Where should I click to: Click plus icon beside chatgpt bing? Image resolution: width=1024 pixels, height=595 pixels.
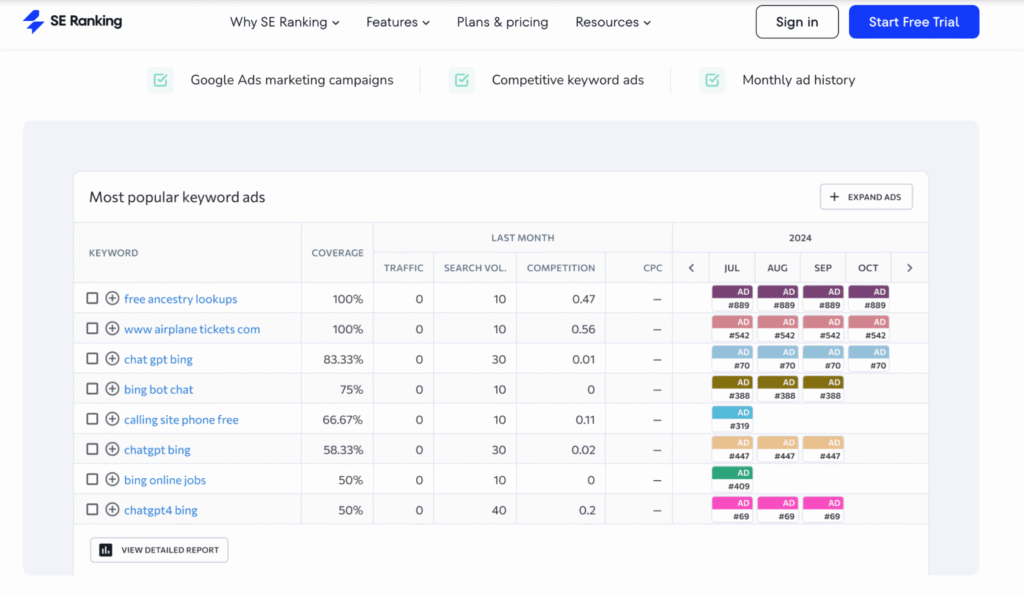click(112, 449)
